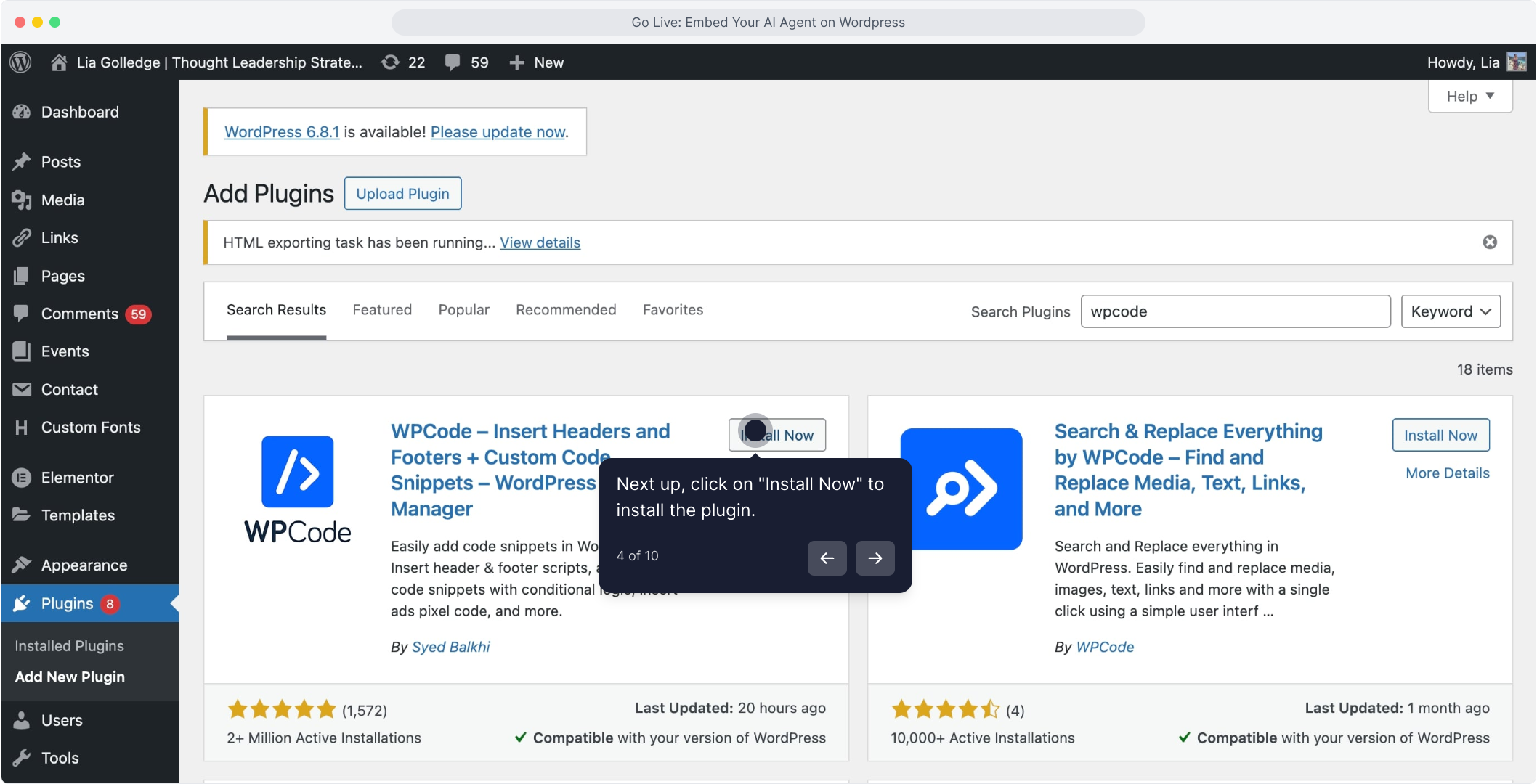Viewport: 1537px width, 784px height.
Task: Open the Lia user avatar in admin bar
Action: coord(1517,62)
